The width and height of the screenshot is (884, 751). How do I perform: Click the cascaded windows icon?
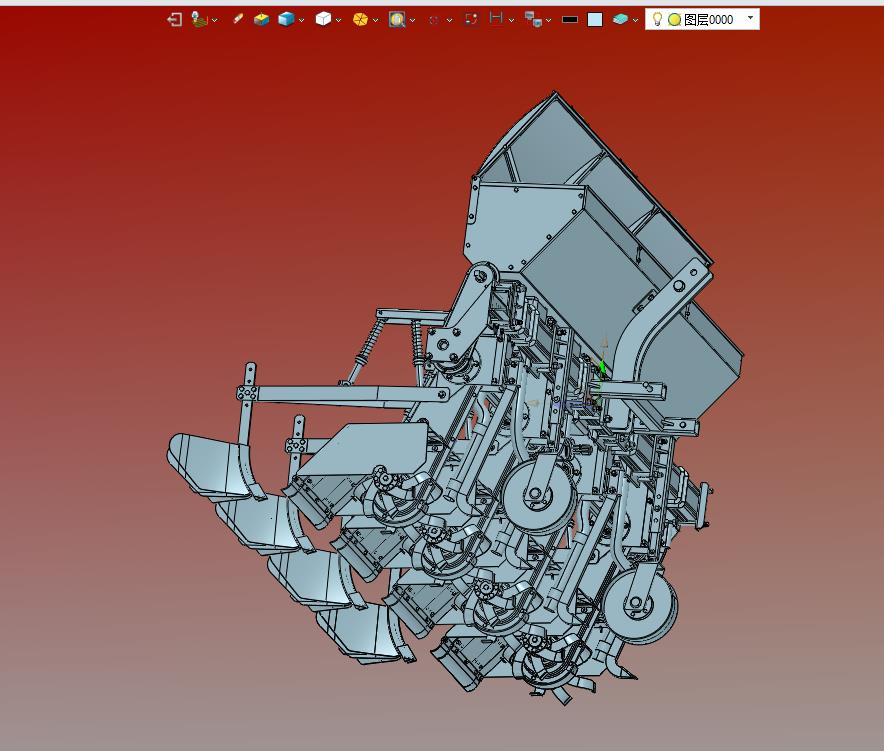533,19
